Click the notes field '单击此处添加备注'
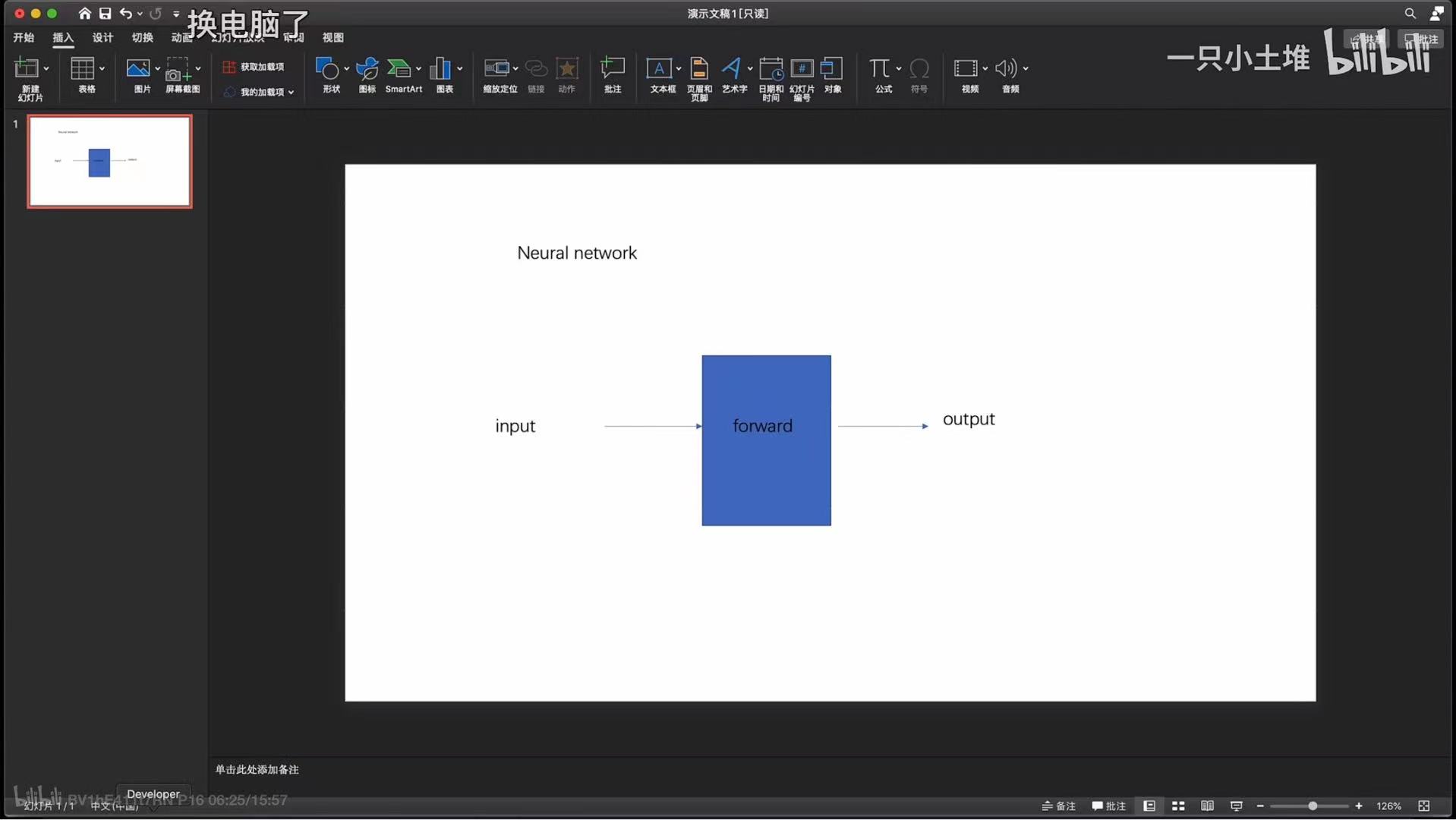Viewport: 1456px width, 820px height. tap(257, 769)
